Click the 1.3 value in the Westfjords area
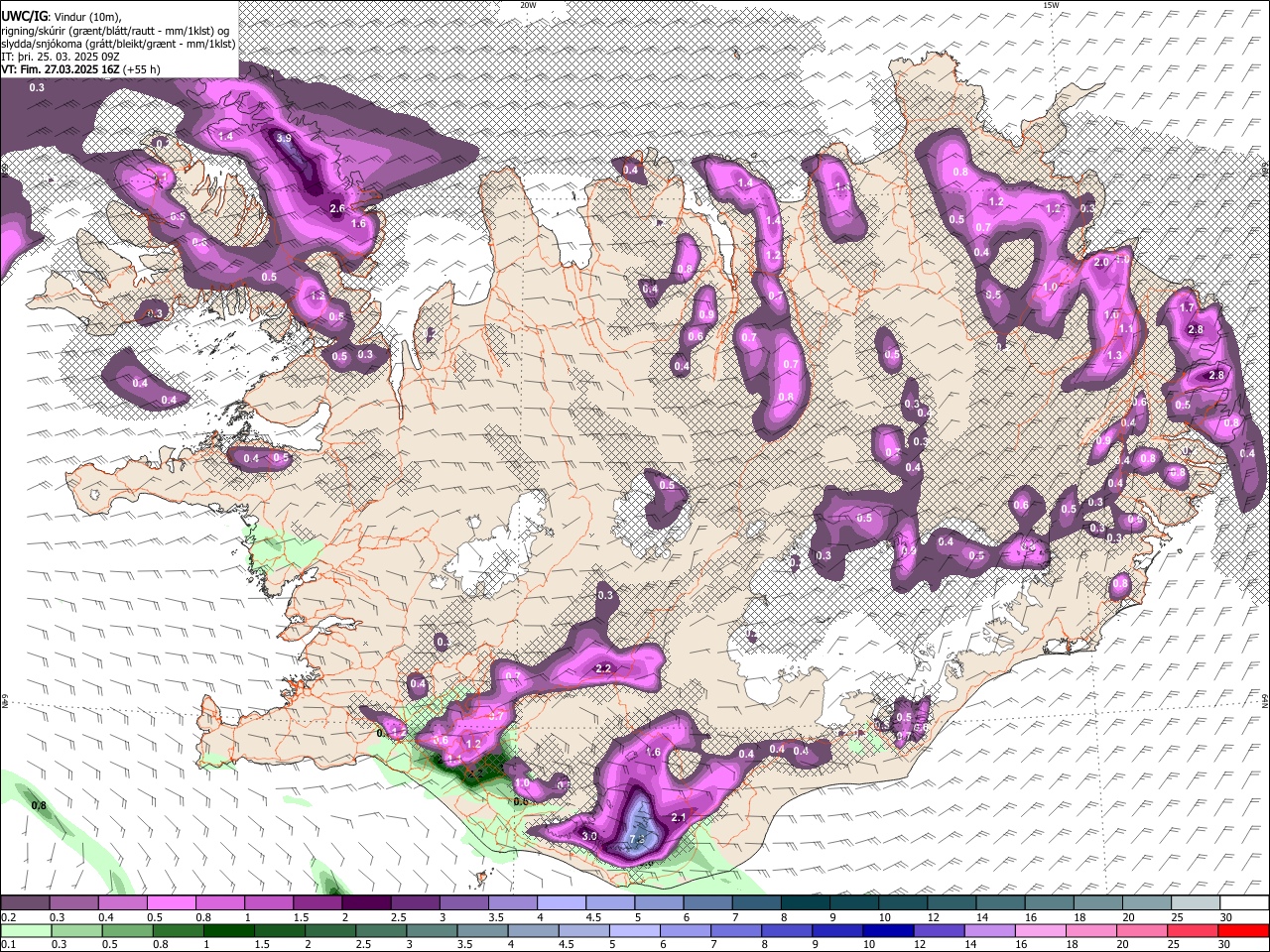 317,296
